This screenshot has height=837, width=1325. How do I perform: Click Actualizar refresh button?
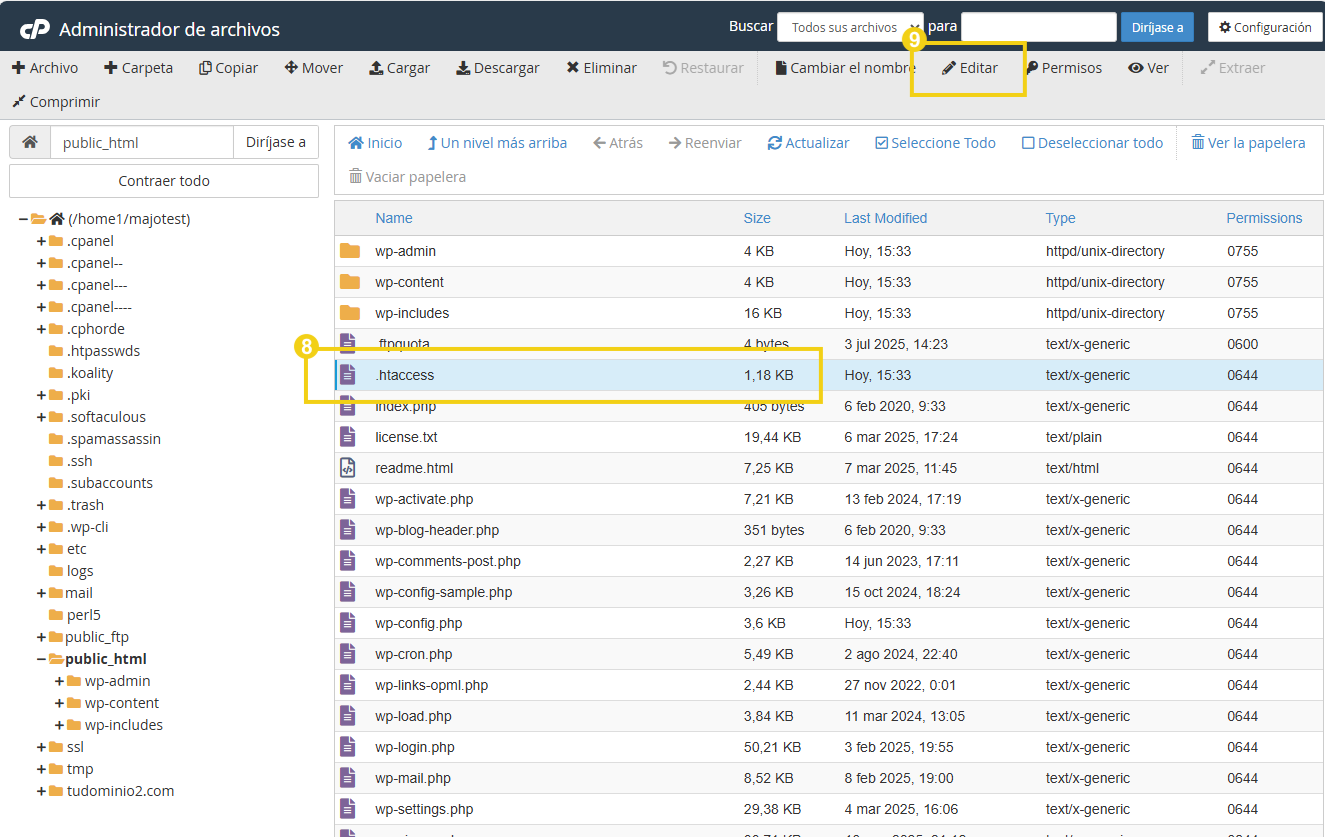point(808,143)
